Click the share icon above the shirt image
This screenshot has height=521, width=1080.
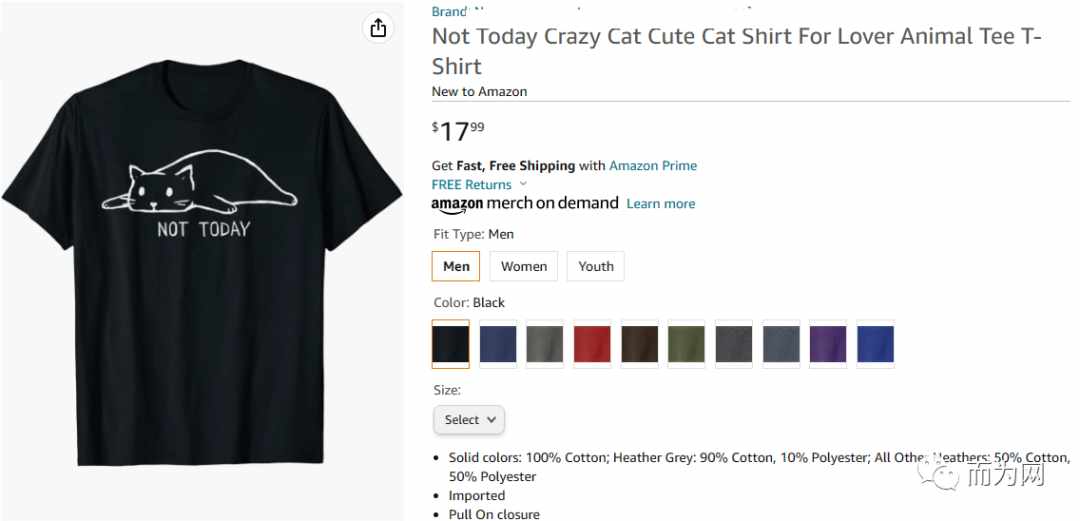click(x=378, y=28)
